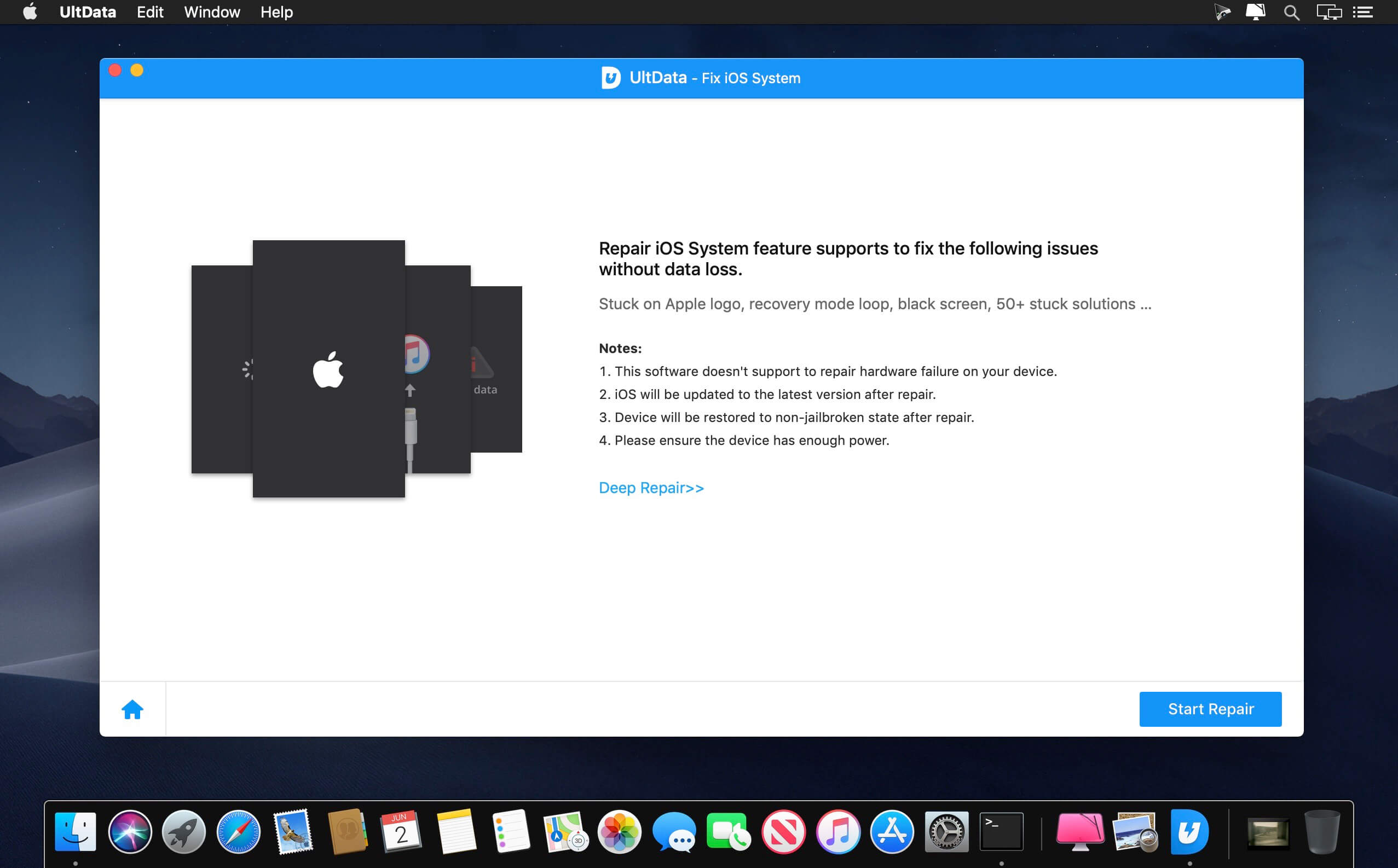Go to the Home screen icon
The height and width of the screenshot is (868, 1398).
(132, 709)
